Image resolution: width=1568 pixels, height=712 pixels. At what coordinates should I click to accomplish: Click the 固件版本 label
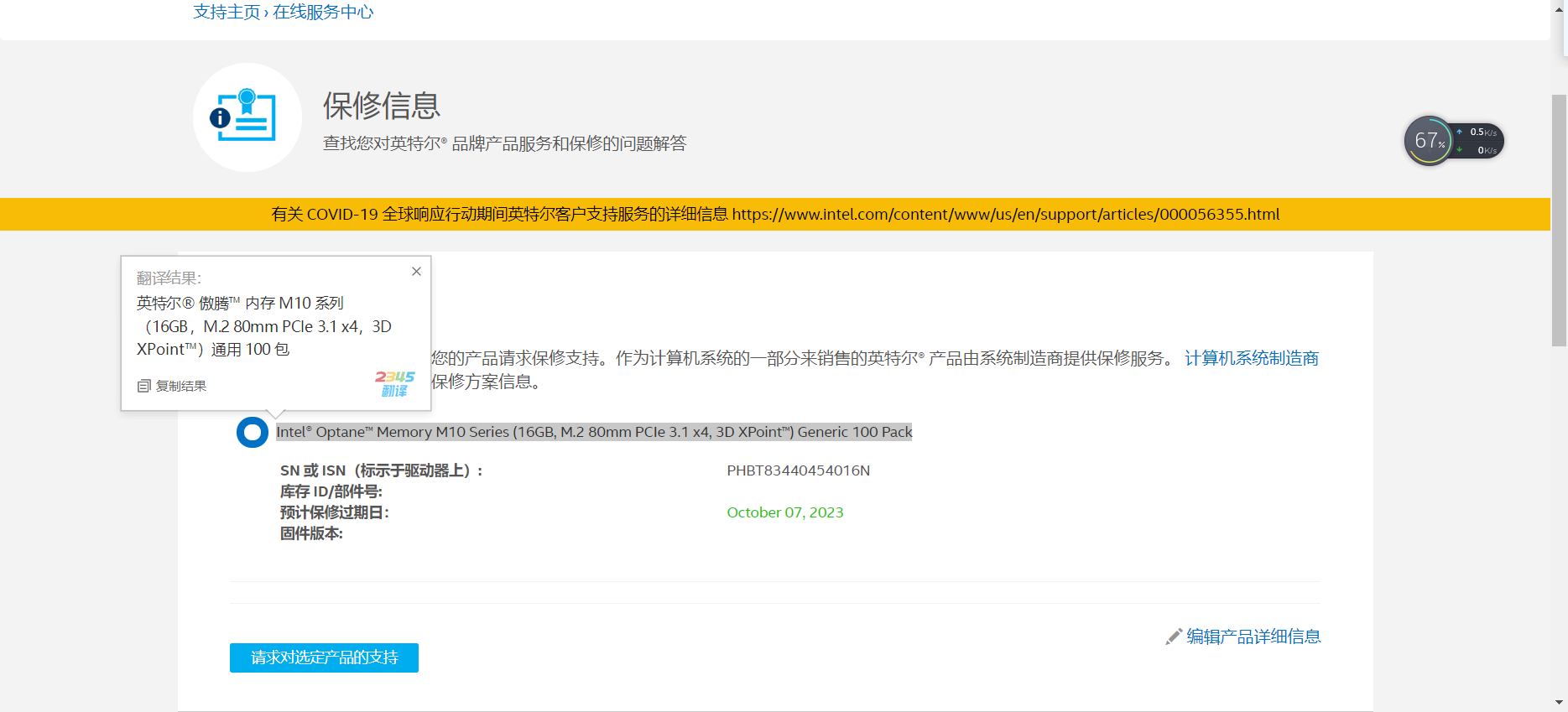tap(311, 533)
